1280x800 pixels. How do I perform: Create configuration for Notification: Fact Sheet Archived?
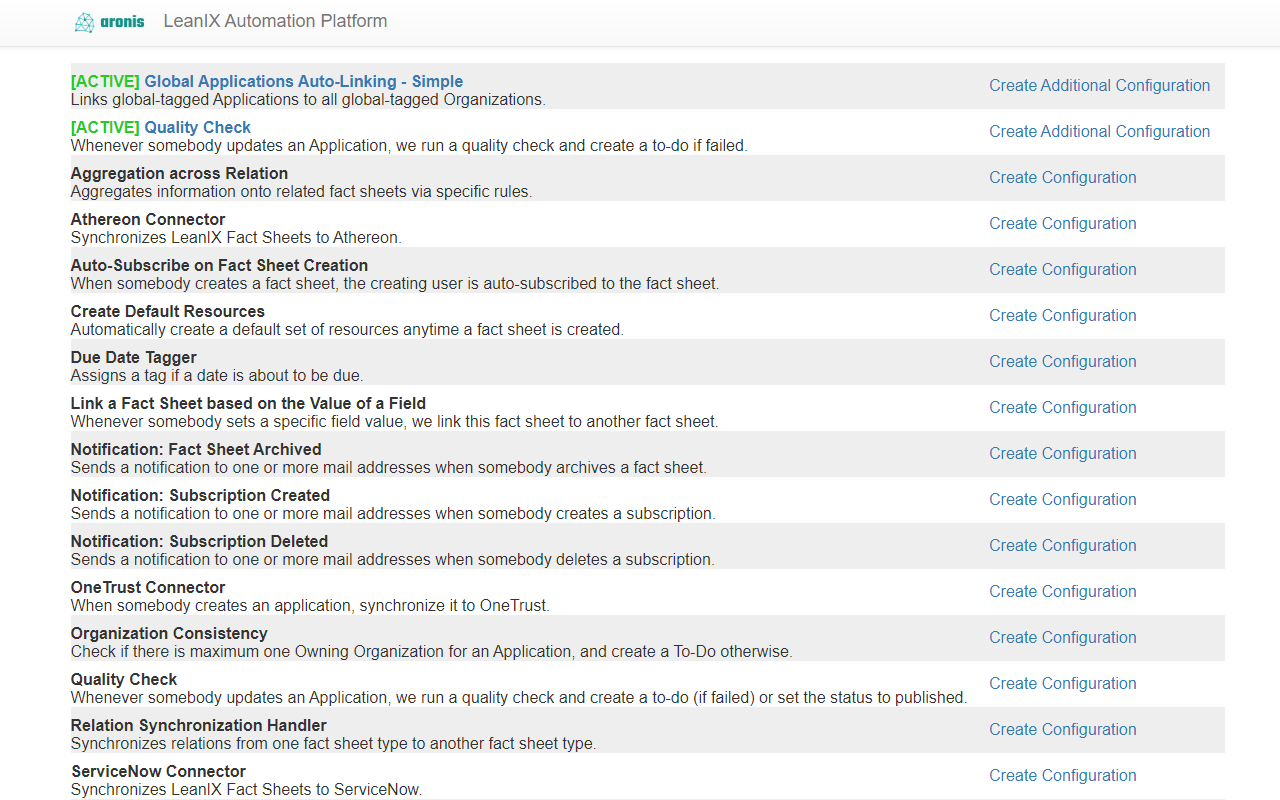click(1063, 454)
